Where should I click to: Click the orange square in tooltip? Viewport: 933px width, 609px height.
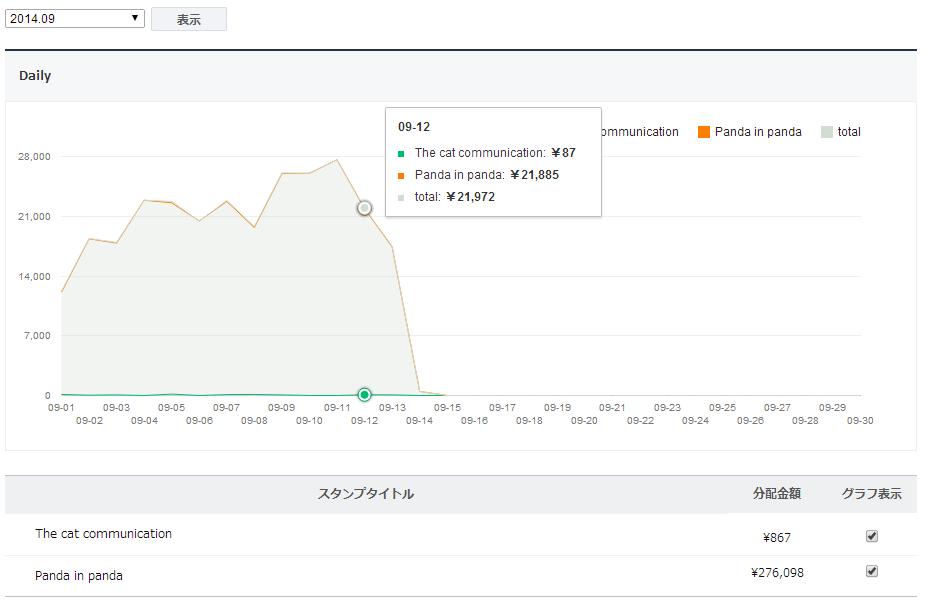tap(401, 176)
